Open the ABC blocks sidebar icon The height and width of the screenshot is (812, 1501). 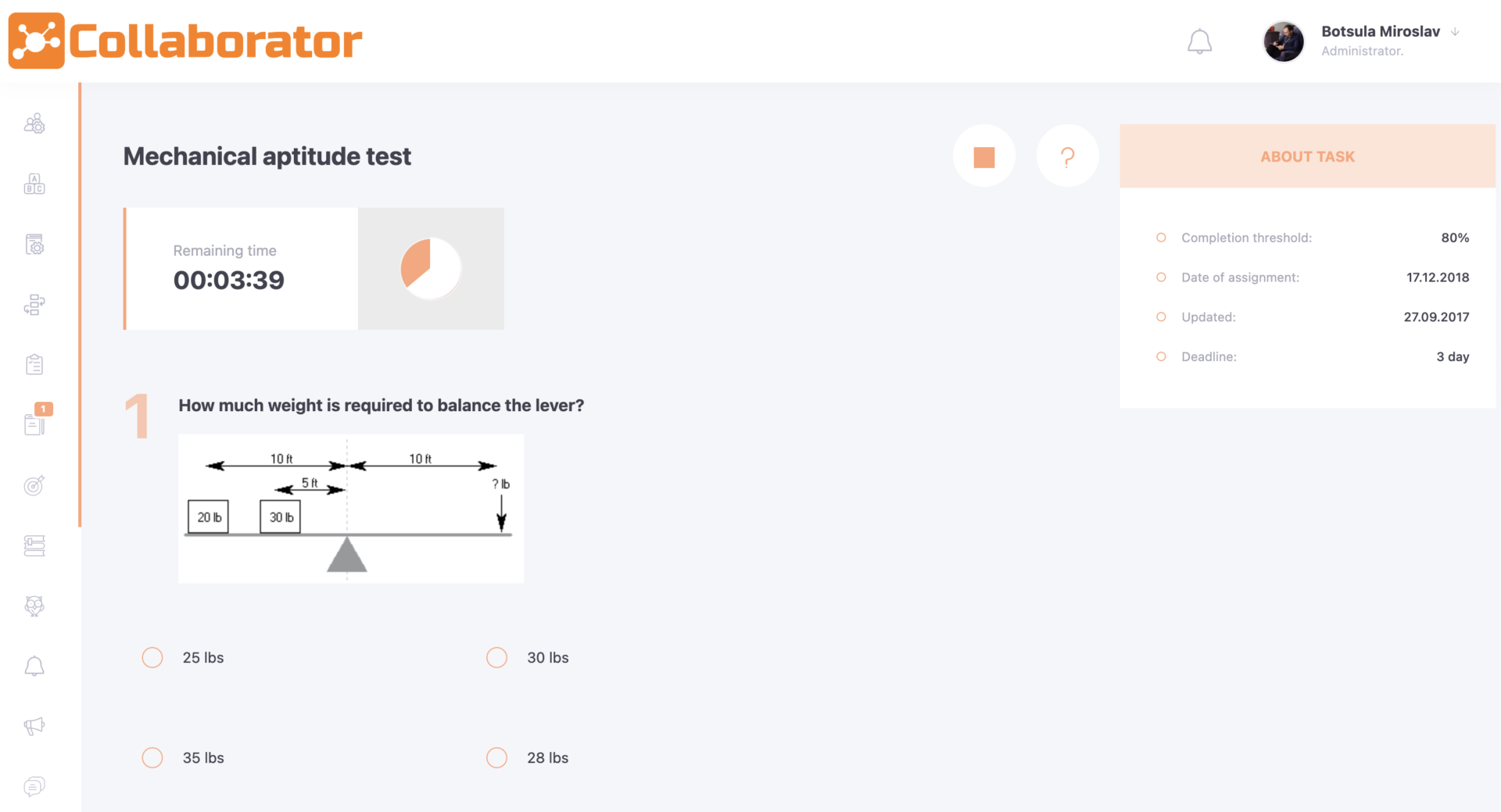[34, 184]
